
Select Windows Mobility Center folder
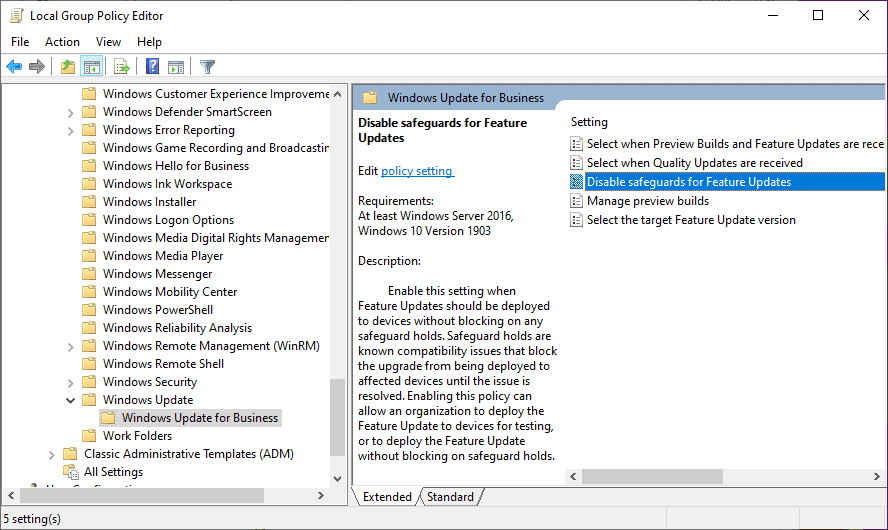[170, 292]
